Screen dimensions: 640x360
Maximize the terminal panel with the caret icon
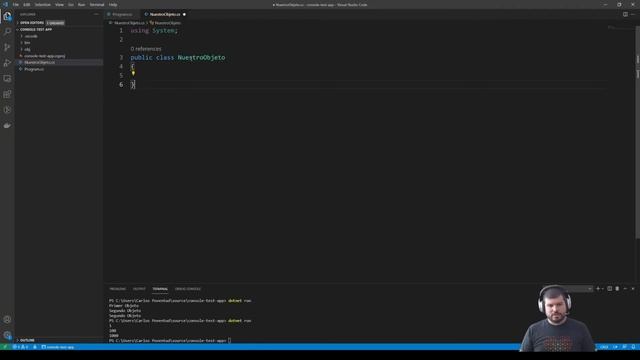625,289
